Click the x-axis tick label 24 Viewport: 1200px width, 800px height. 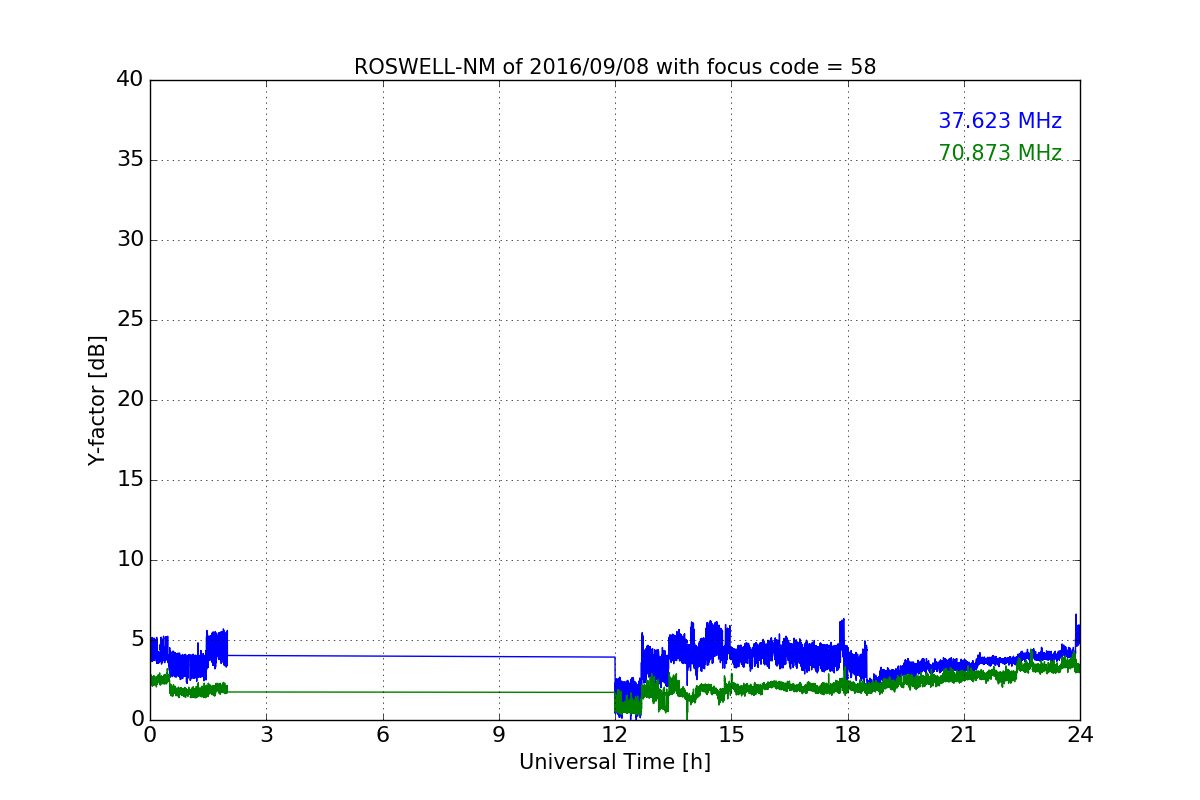(1080, 735)
